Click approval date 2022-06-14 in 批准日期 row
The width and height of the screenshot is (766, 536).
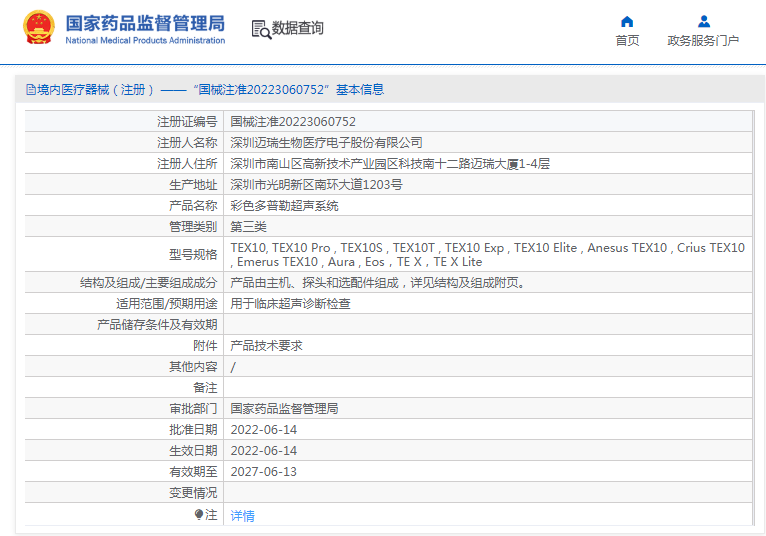point(264,430)
